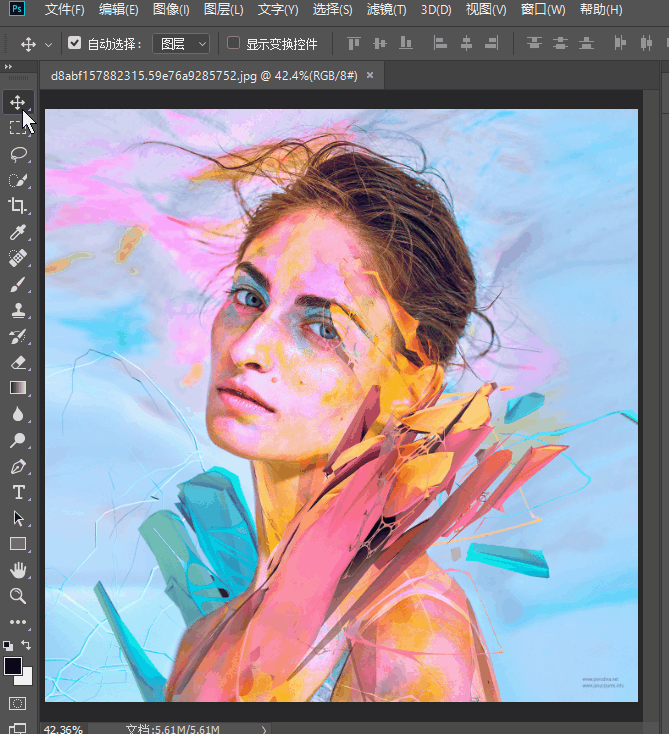Open the Move tool preset picker arrow
669x734 pixels.
click(48, 45)
